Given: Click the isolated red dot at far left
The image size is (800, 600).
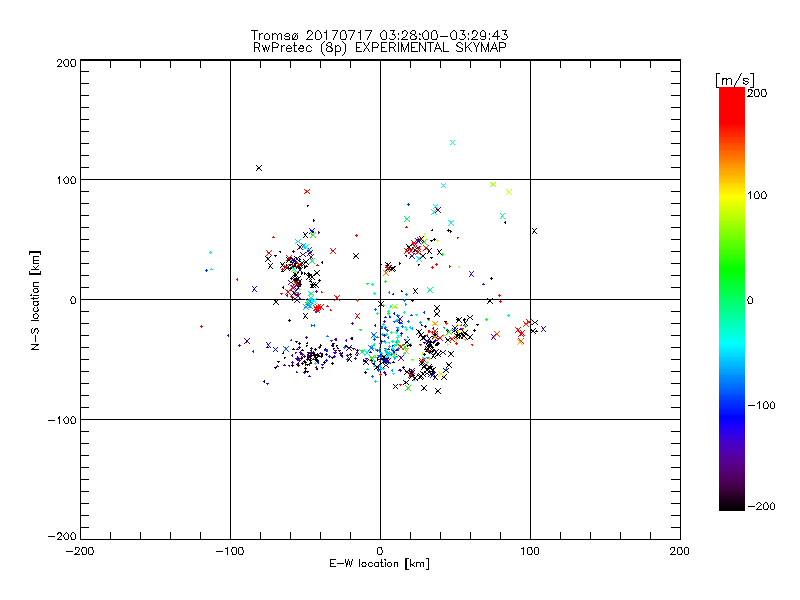Looking at the screenshot, I should tap(202, 327).
